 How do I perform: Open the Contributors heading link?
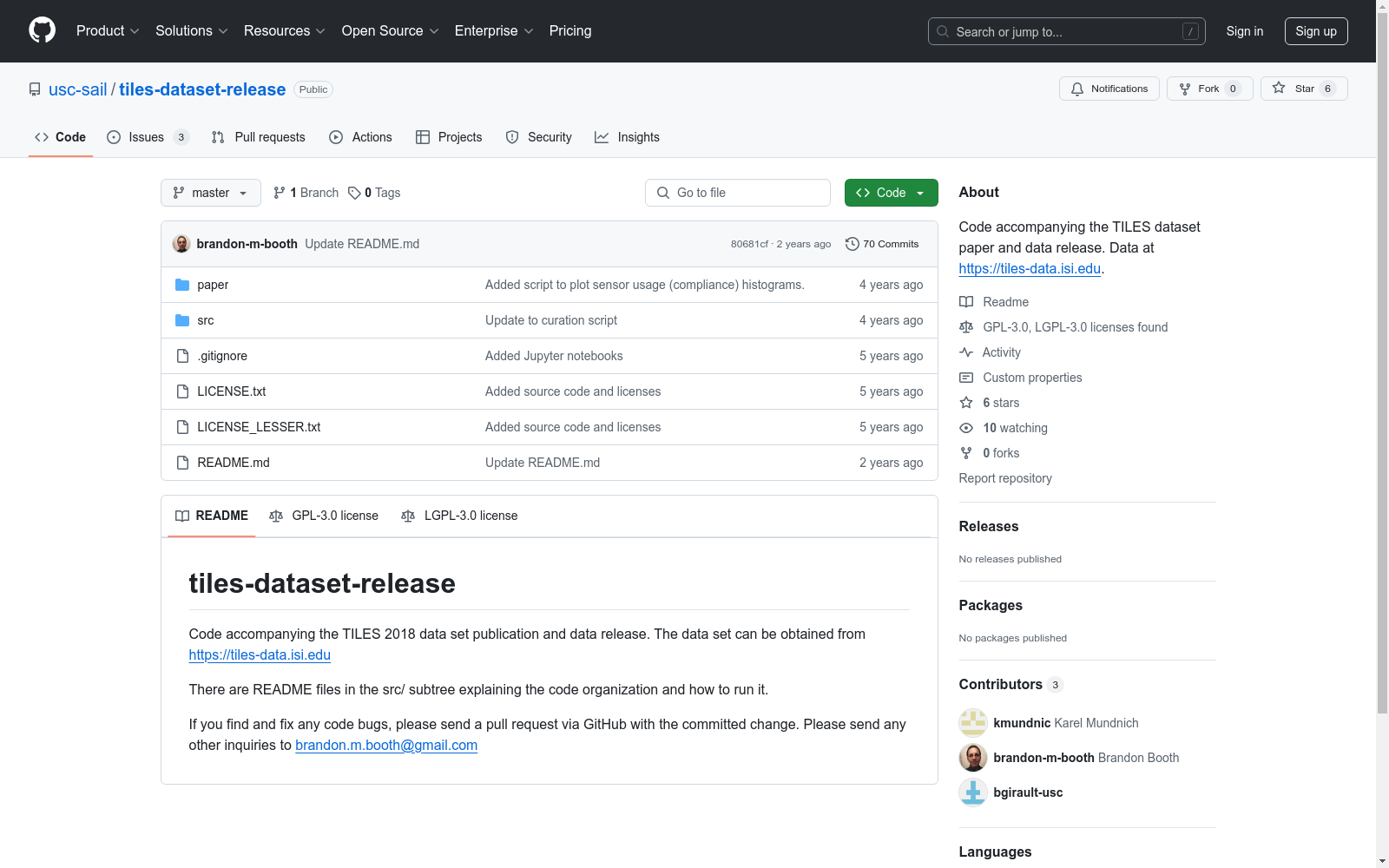[x=1011, y=685]
